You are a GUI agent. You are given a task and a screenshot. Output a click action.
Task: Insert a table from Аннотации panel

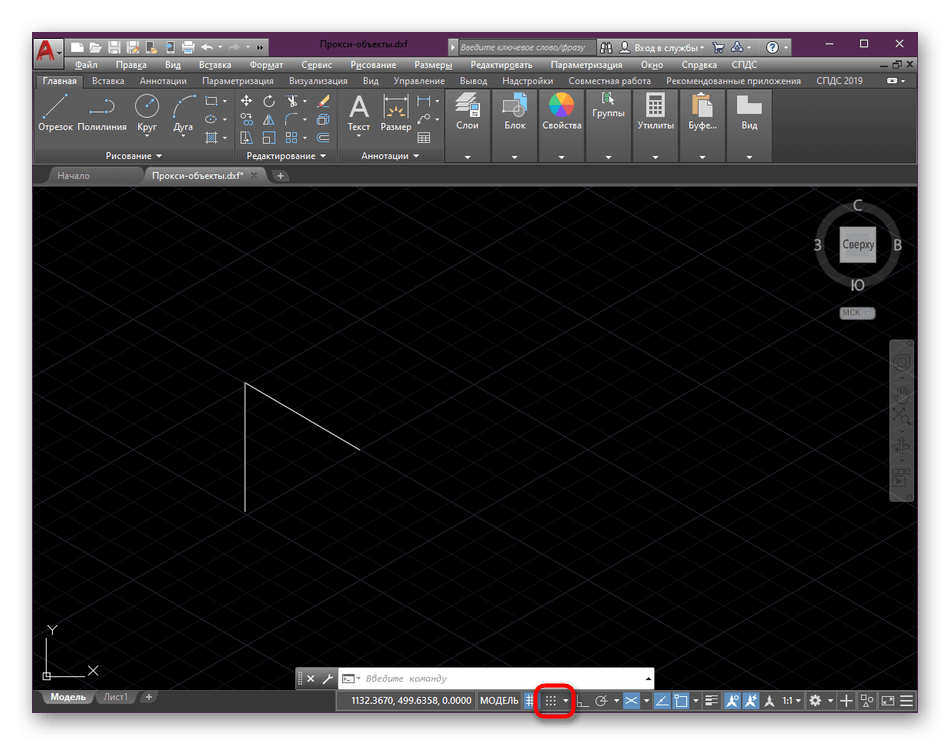[x=424, y=137]
